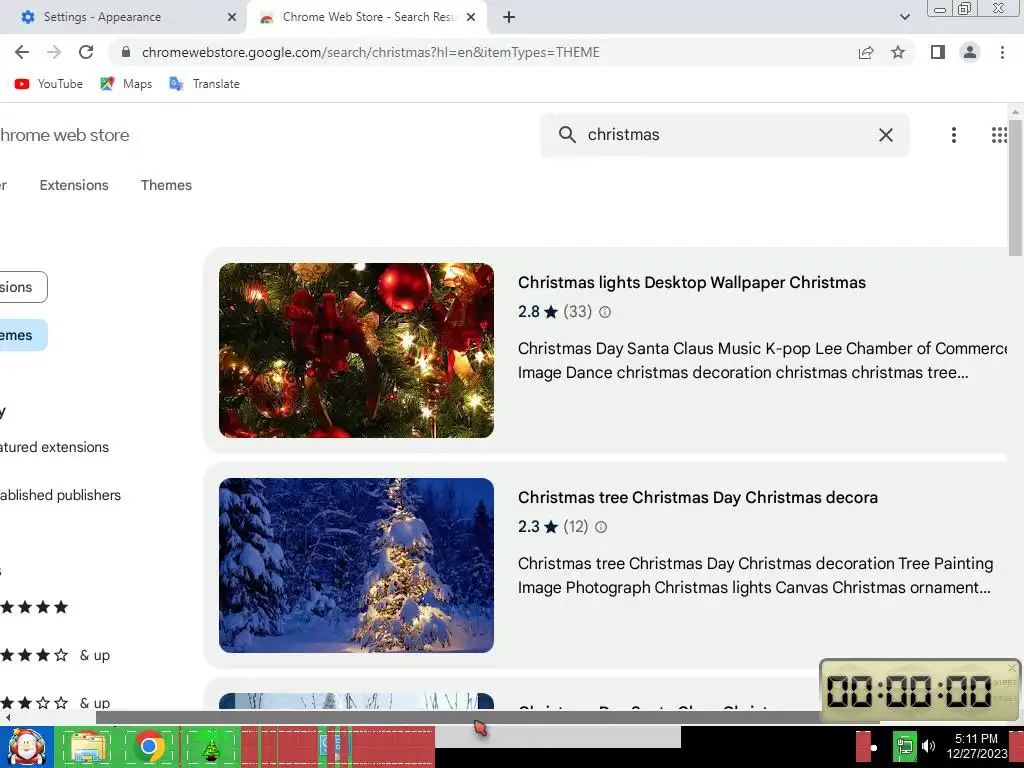Open the Google apps grid
This screenshot has width=1024, height=768.
click(999, 135)
